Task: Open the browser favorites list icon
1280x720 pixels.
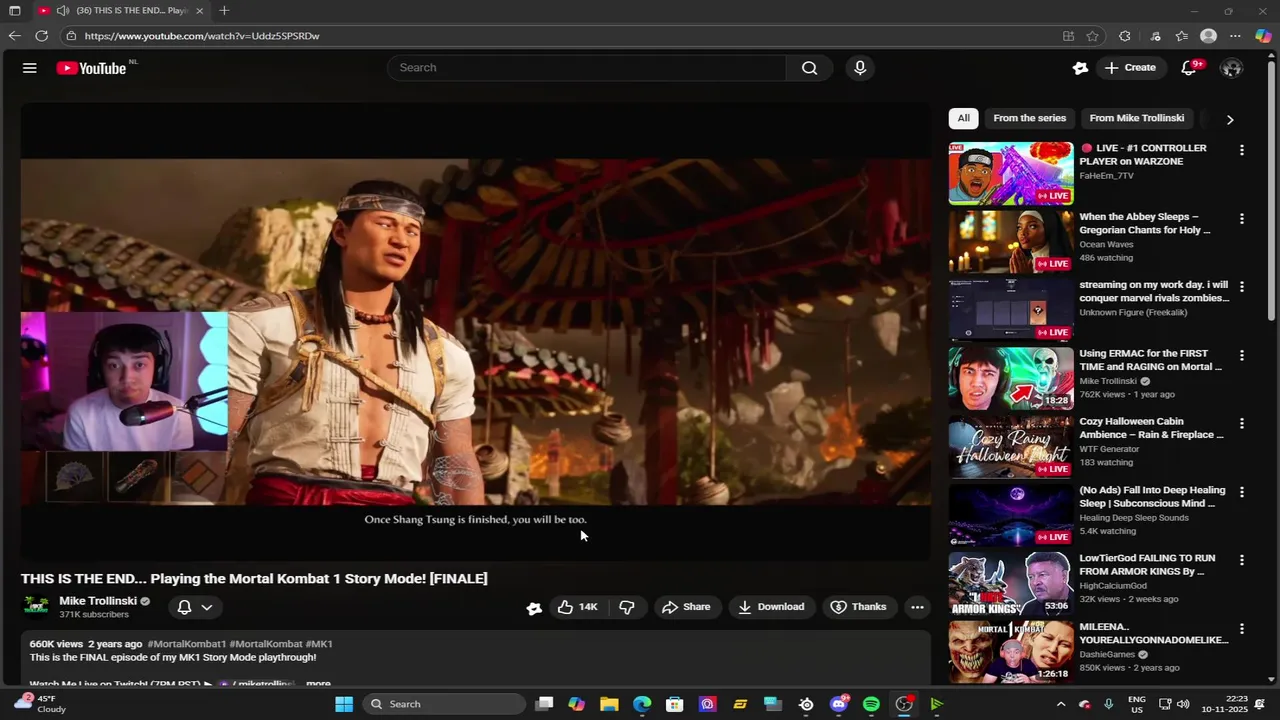Action: click(1182, 36)
